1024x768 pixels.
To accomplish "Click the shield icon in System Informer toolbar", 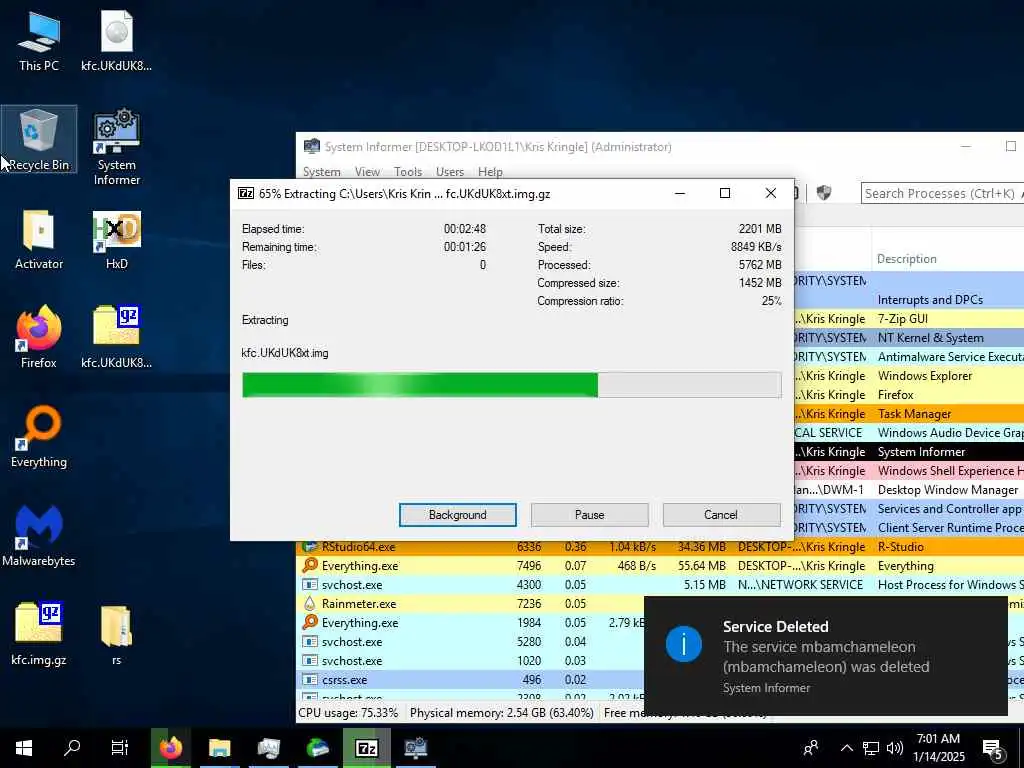I will click(824, 193).
